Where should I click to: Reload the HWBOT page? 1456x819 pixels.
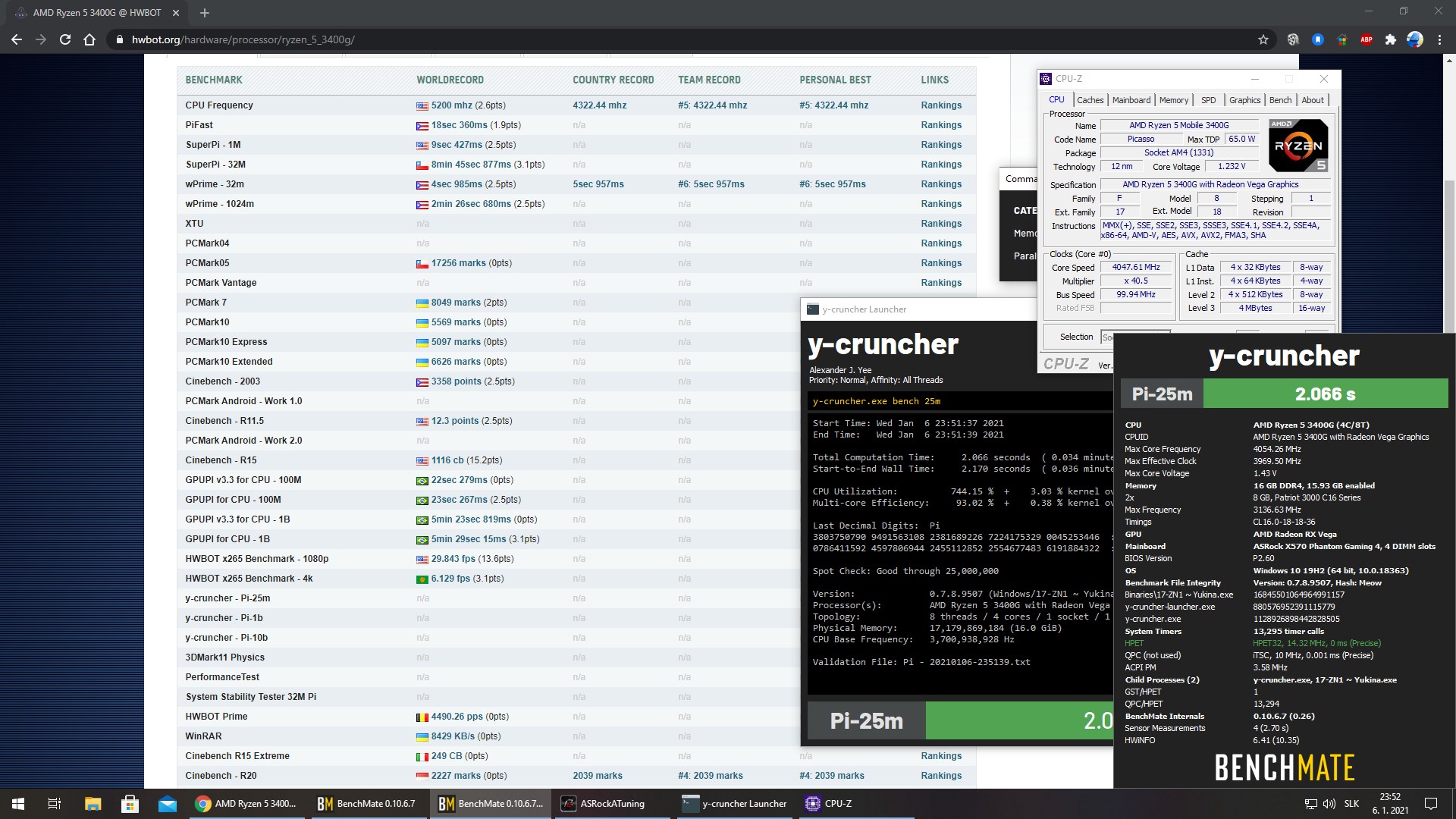65,39
